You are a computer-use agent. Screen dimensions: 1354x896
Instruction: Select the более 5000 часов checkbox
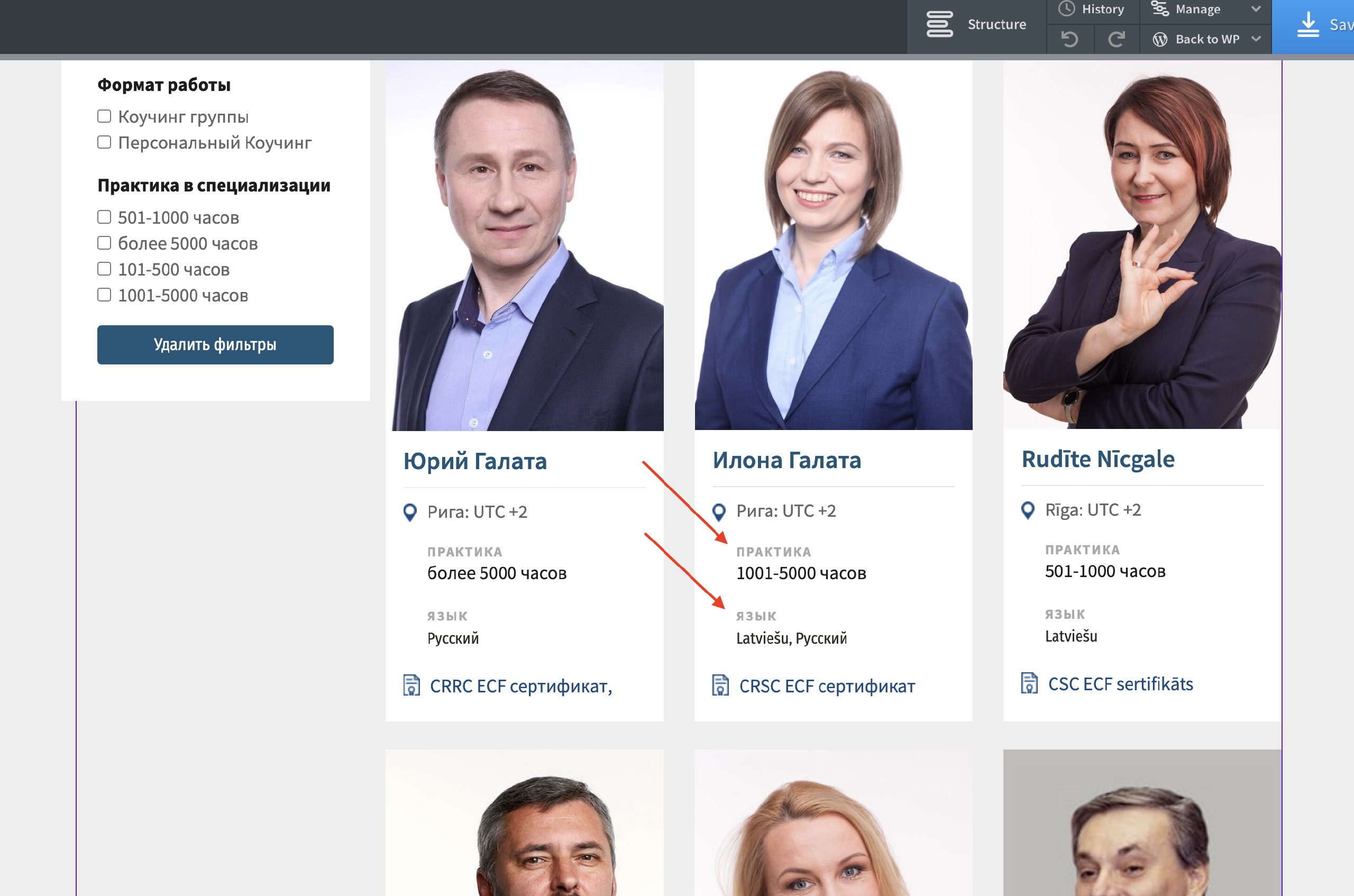click(x=104, y=243)
